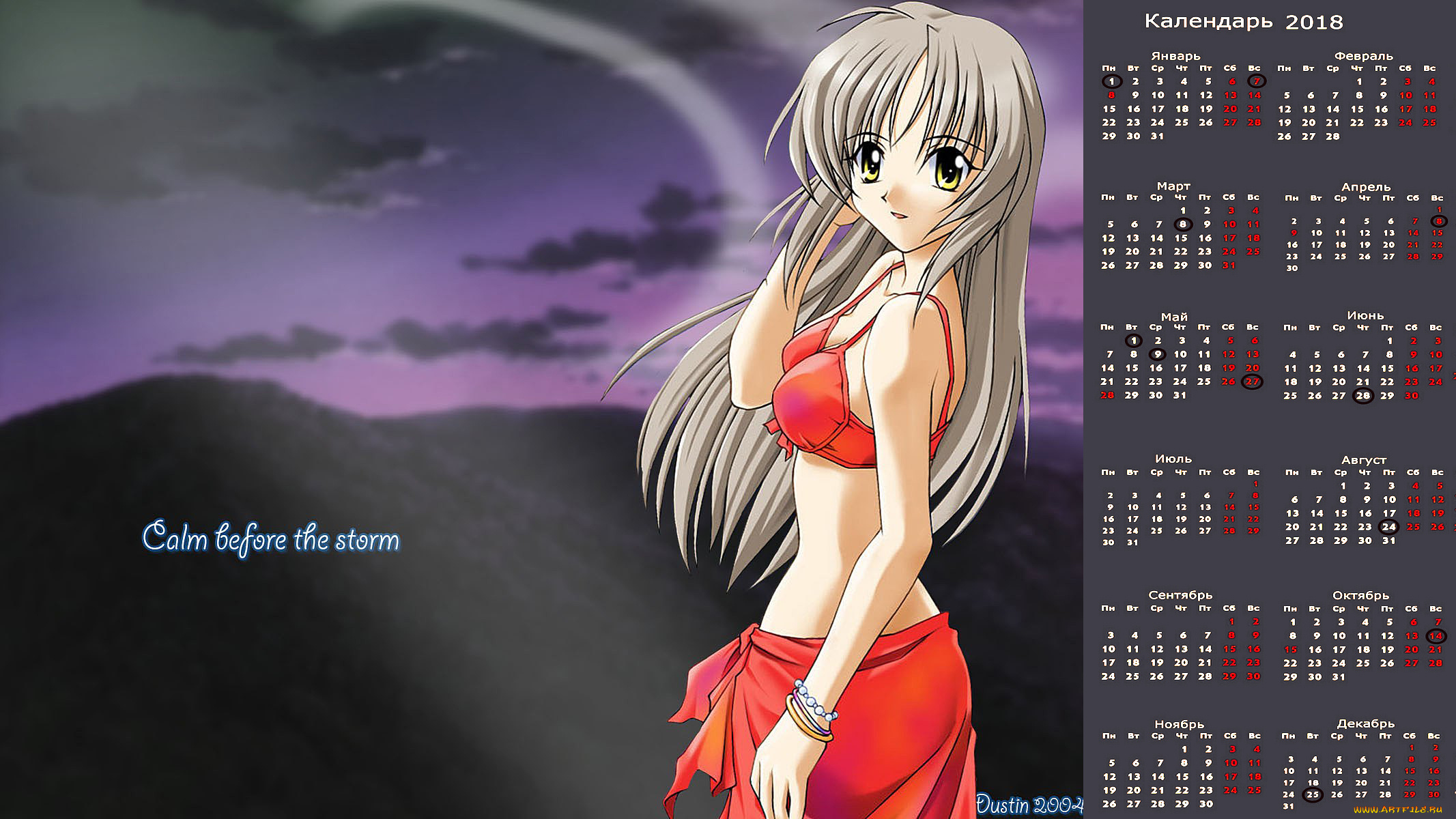Click circled 27 in Май
The image size is (1456, 819).
[x=1253, y=382]
